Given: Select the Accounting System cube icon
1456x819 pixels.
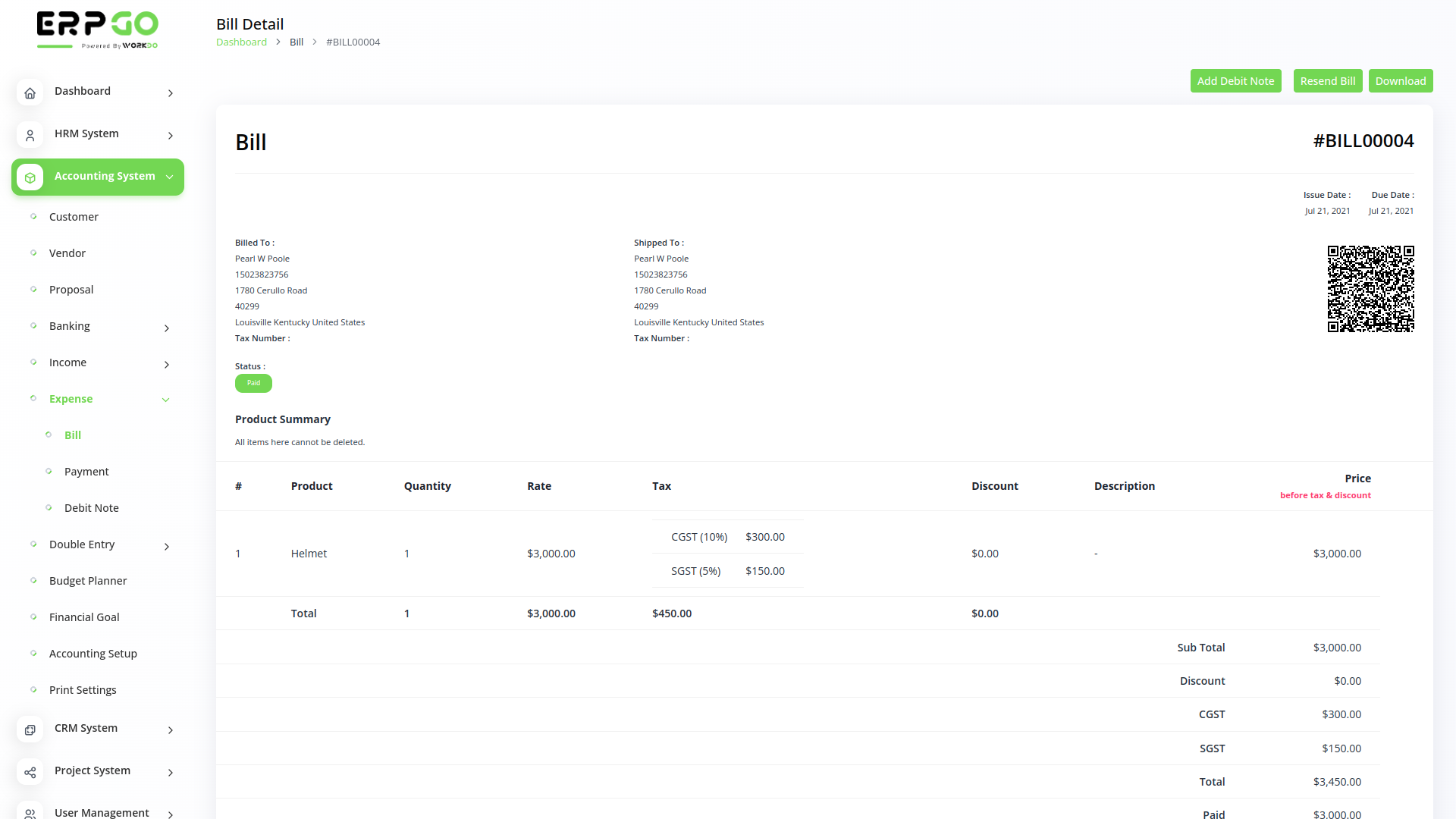Looking at the screenshot, I should tap(30, 177).
